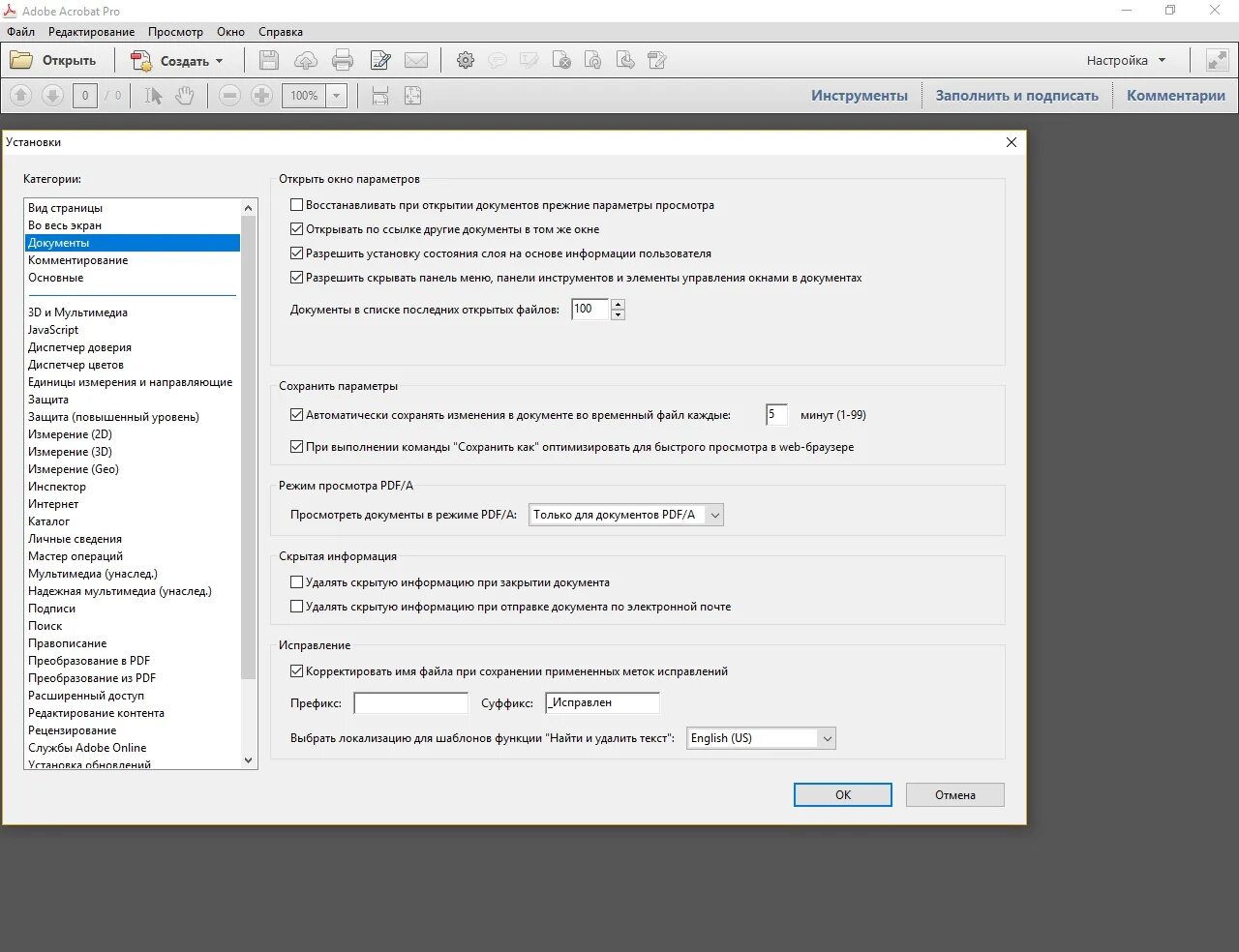1239x952 pixels.
Task: Click categories list scroll up arrow
Action: pos(249,208)
